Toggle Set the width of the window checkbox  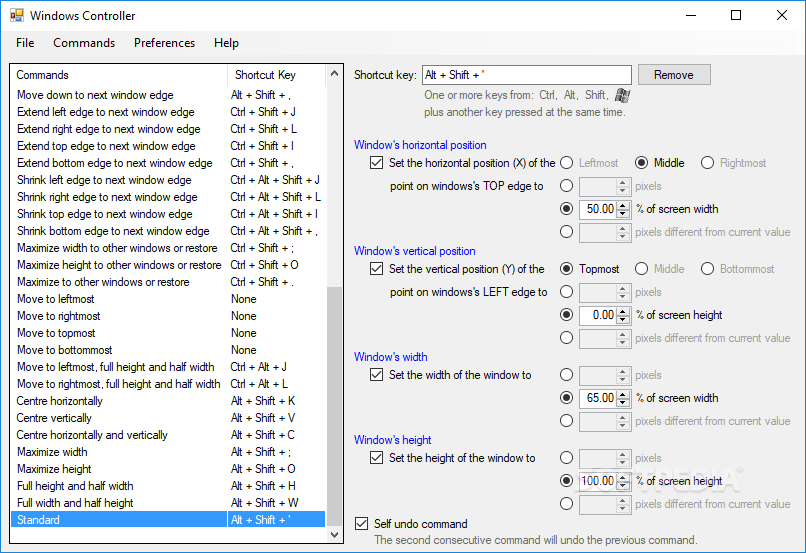tap(376, 375)
